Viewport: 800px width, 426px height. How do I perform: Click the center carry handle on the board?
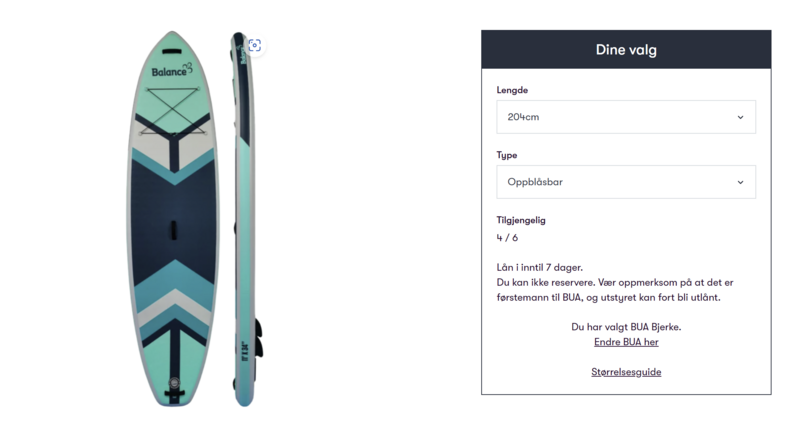pyautogui.click(x=173, y=230)
